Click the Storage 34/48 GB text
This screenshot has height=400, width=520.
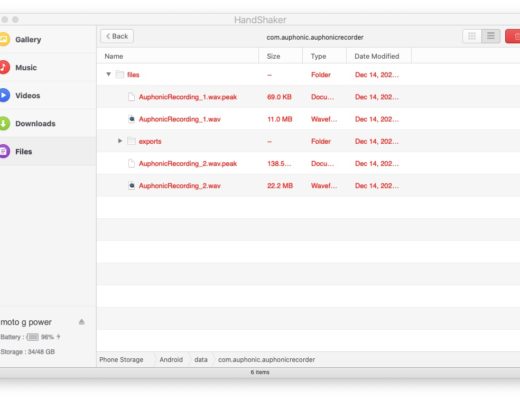[x=28, y=352]
